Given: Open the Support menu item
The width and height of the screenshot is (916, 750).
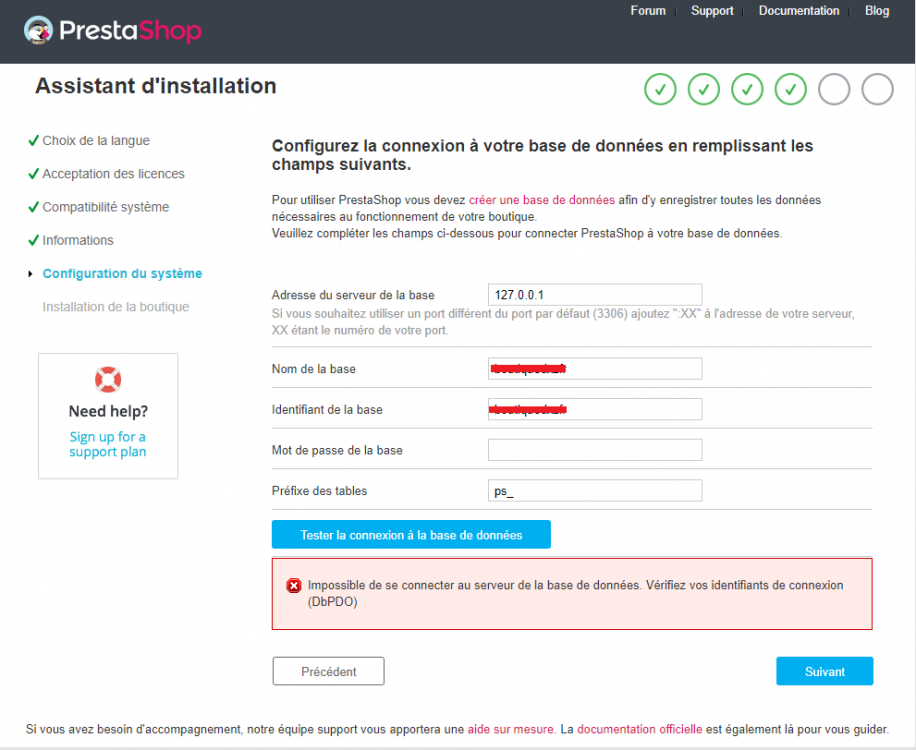Looking at the screenshot, I should (712, 10).
